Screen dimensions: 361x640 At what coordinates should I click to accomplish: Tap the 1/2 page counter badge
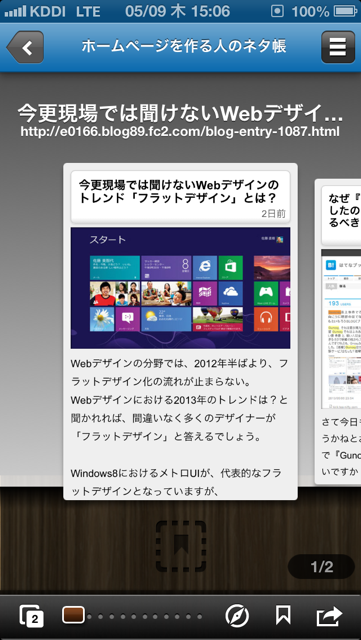(x=321, y=567)
